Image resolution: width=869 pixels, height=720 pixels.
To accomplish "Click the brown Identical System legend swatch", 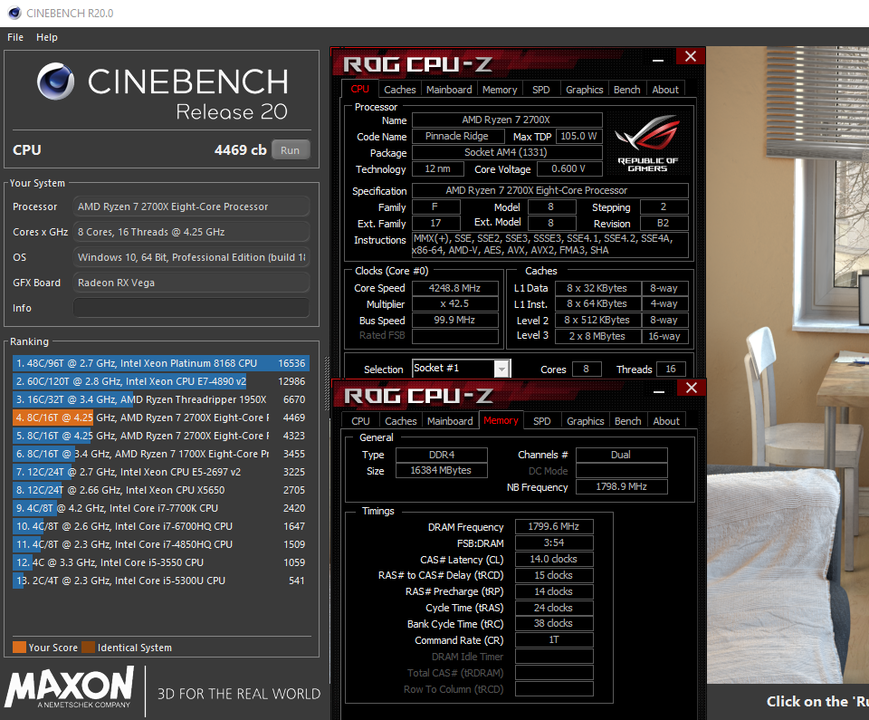I will (x=88, y=647).
